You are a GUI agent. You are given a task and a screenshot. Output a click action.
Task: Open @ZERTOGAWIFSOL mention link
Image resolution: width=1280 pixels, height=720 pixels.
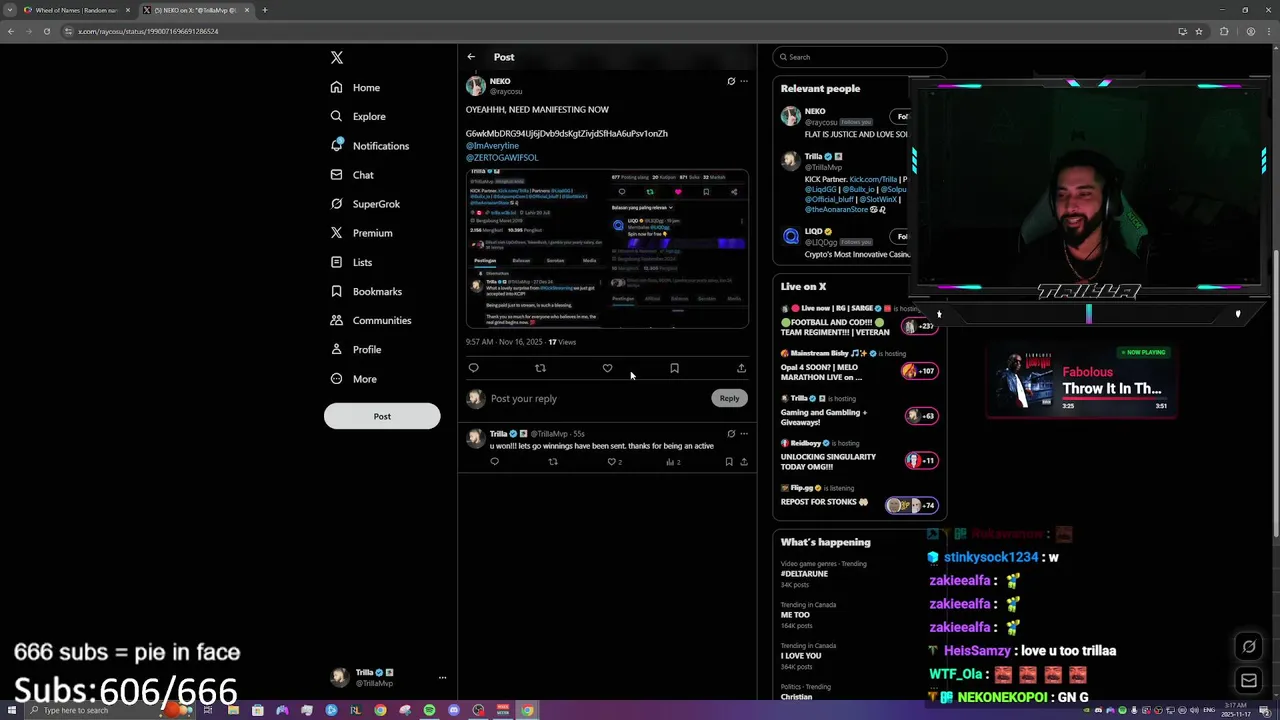point(502,157)
